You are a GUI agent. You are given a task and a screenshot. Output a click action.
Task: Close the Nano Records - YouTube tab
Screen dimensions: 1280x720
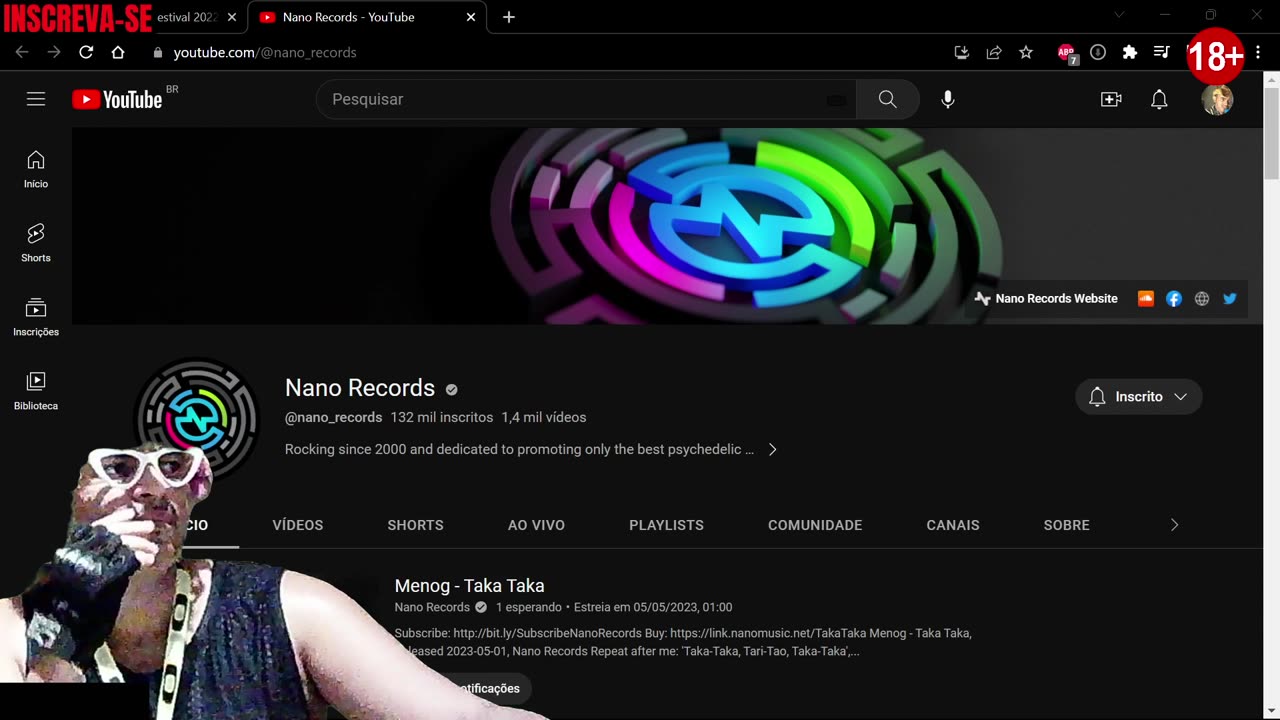471,17
